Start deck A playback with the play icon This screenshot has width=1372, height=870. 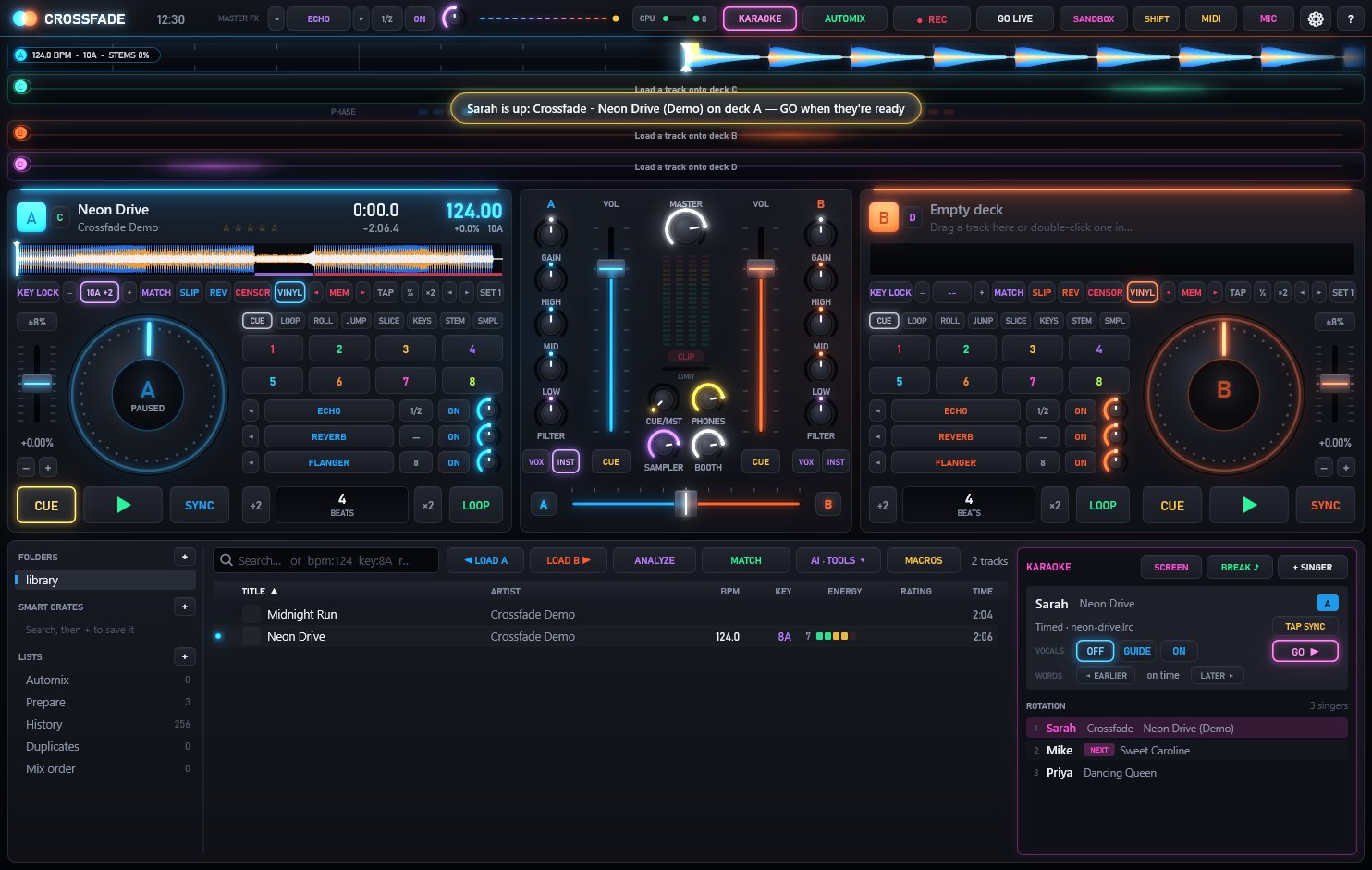pos(123,505)
